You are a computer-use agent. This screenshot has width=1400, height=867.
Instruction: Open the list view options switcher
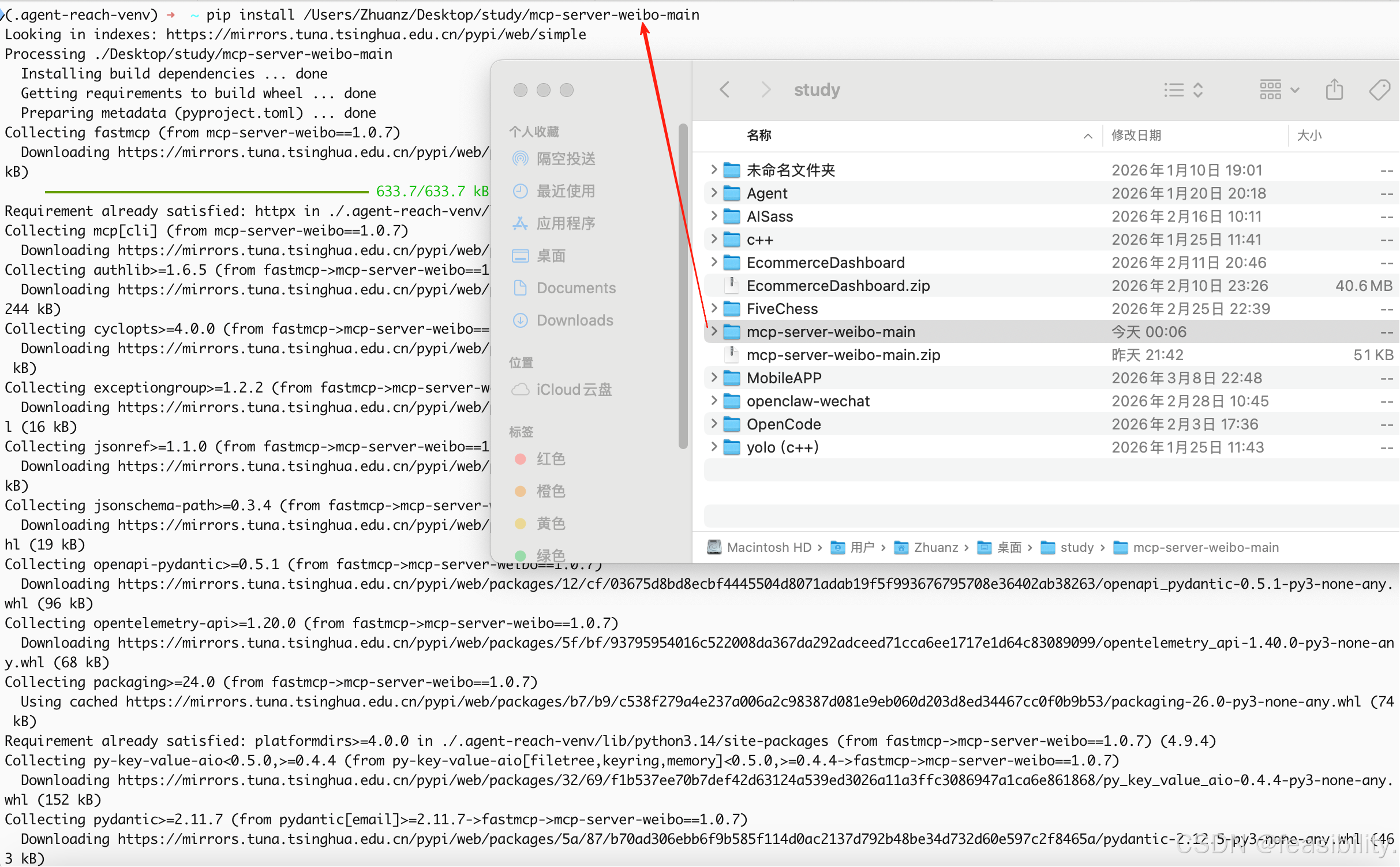[x=1183, y=90]
